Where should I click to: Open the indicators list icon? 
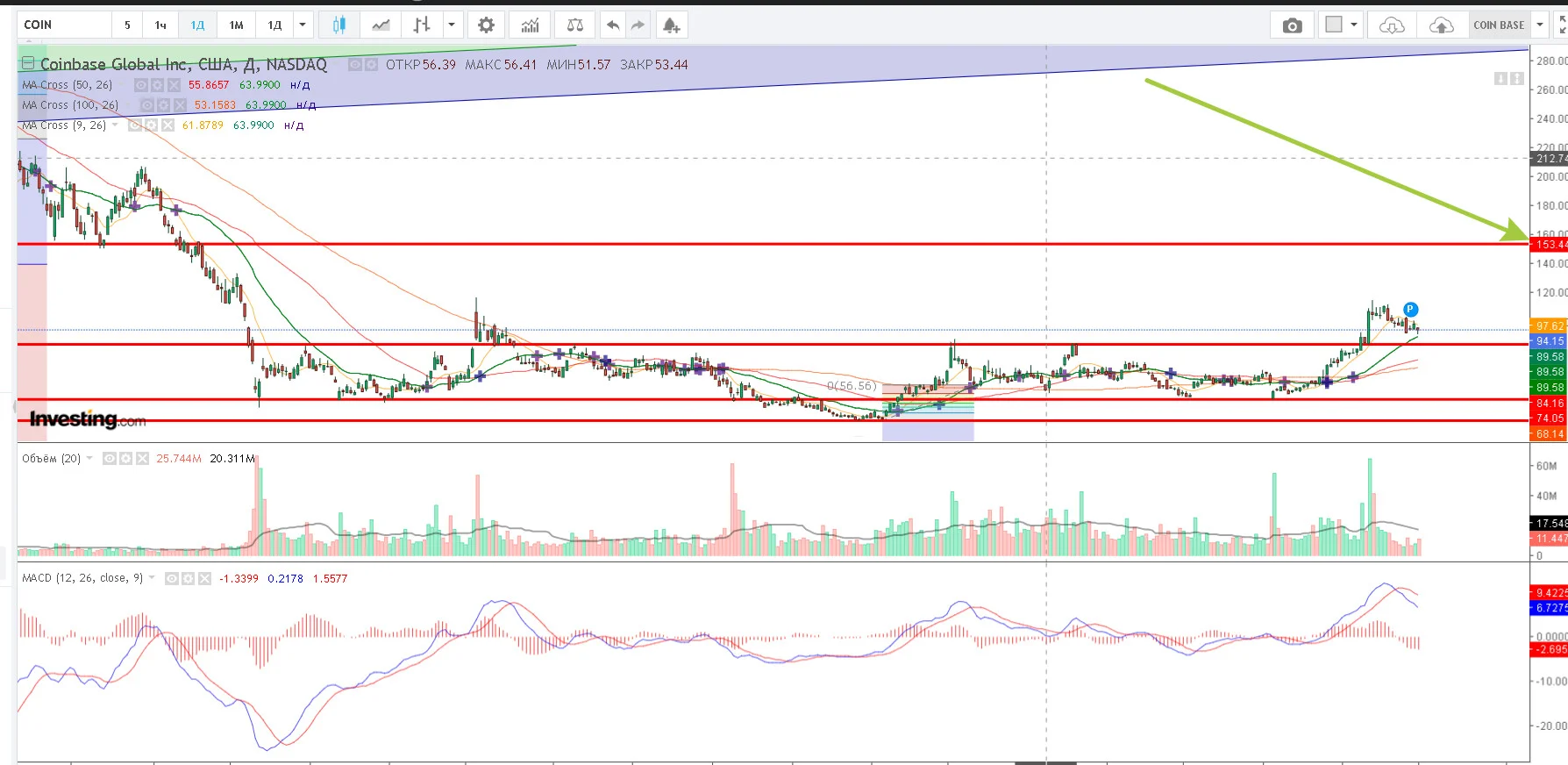click(530, 25)
